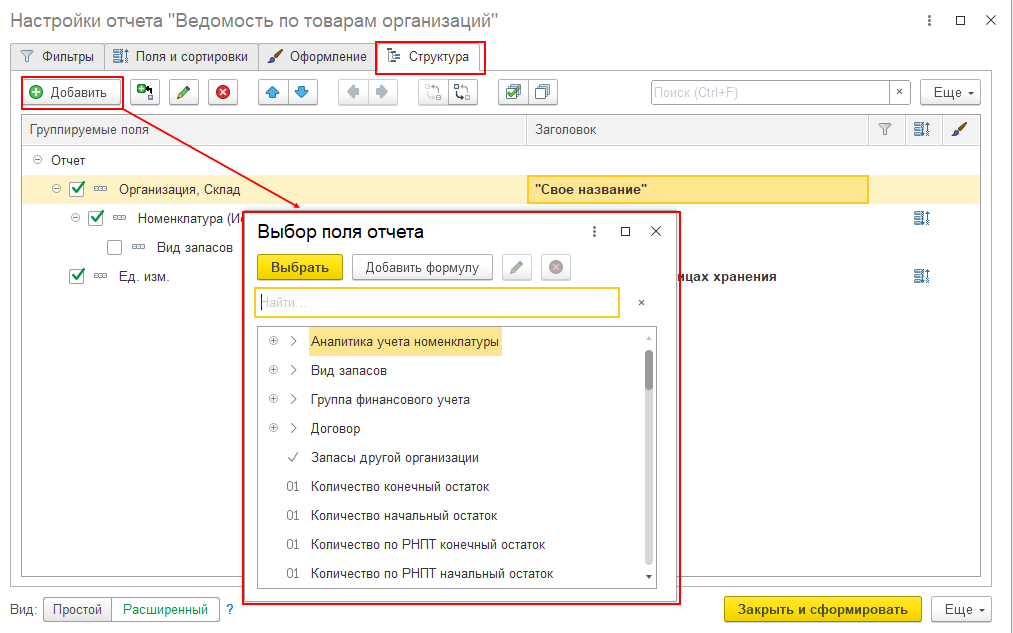Click the check all items icon
This screenshot has width=1013, height=633.
click(x=513, y=93)
